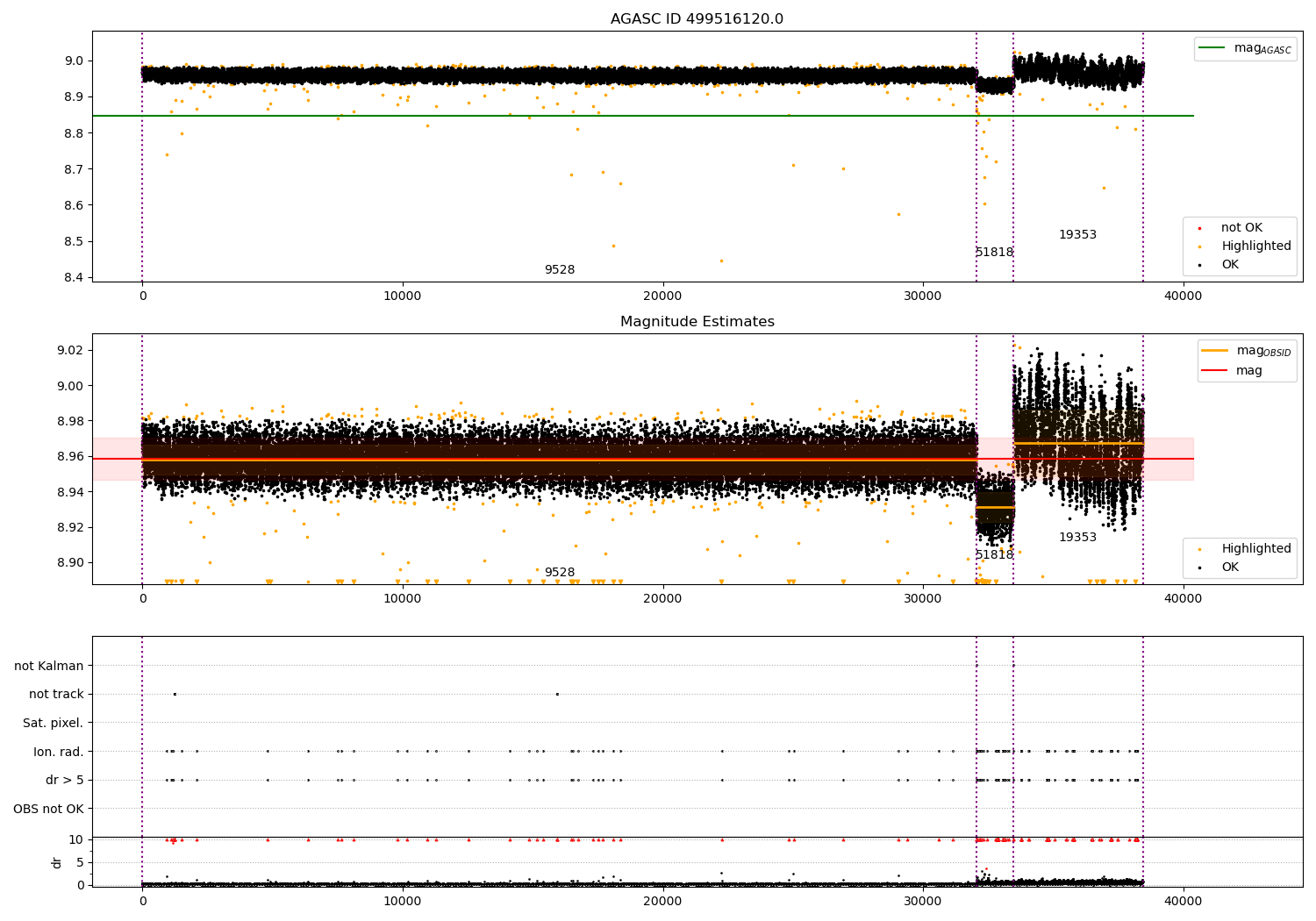Click y-axis tick "8.94" on Magnitude Estimates
This screenshot has width=1316, height=921.
72,492
